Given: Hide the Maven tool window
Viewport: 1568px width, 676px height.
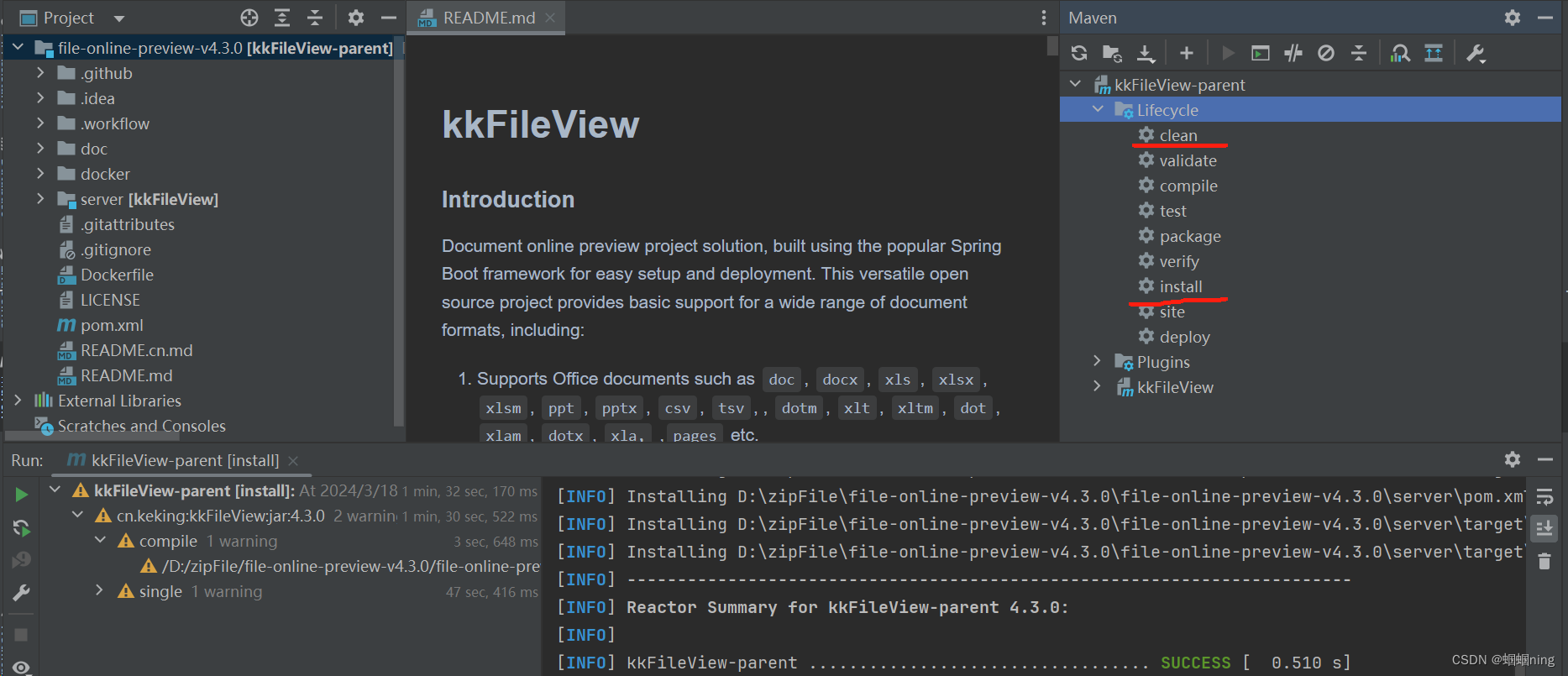Looking at the screenshot, I should [x=1545, y=18].
